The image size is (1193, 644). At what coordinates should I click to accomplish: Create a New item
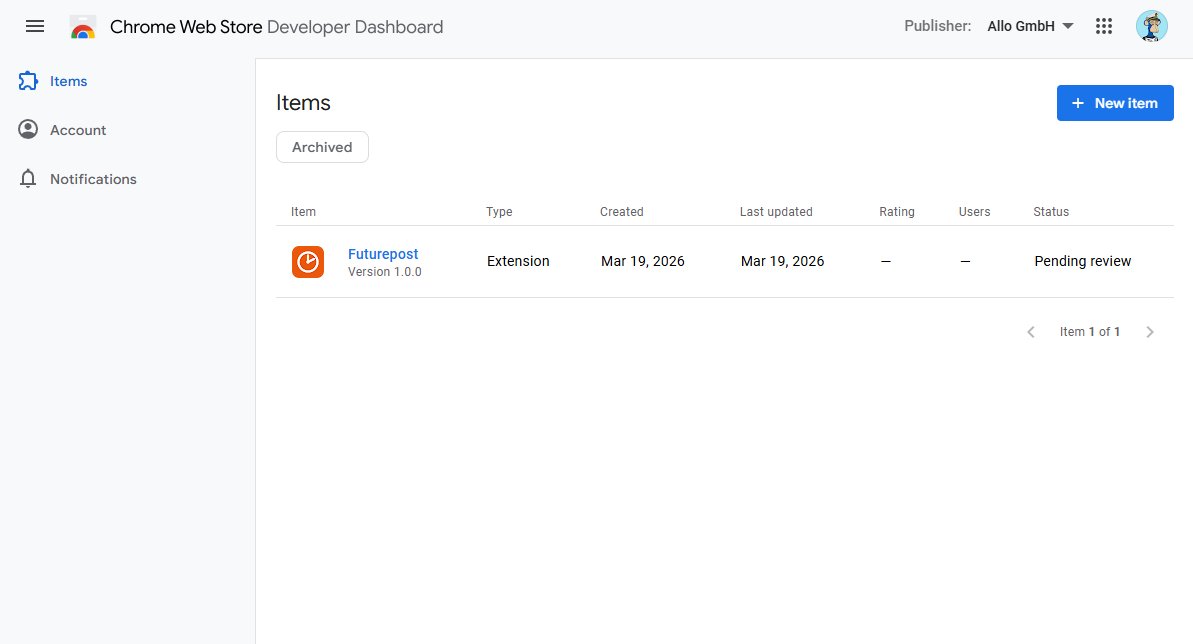pos(1115,103)
